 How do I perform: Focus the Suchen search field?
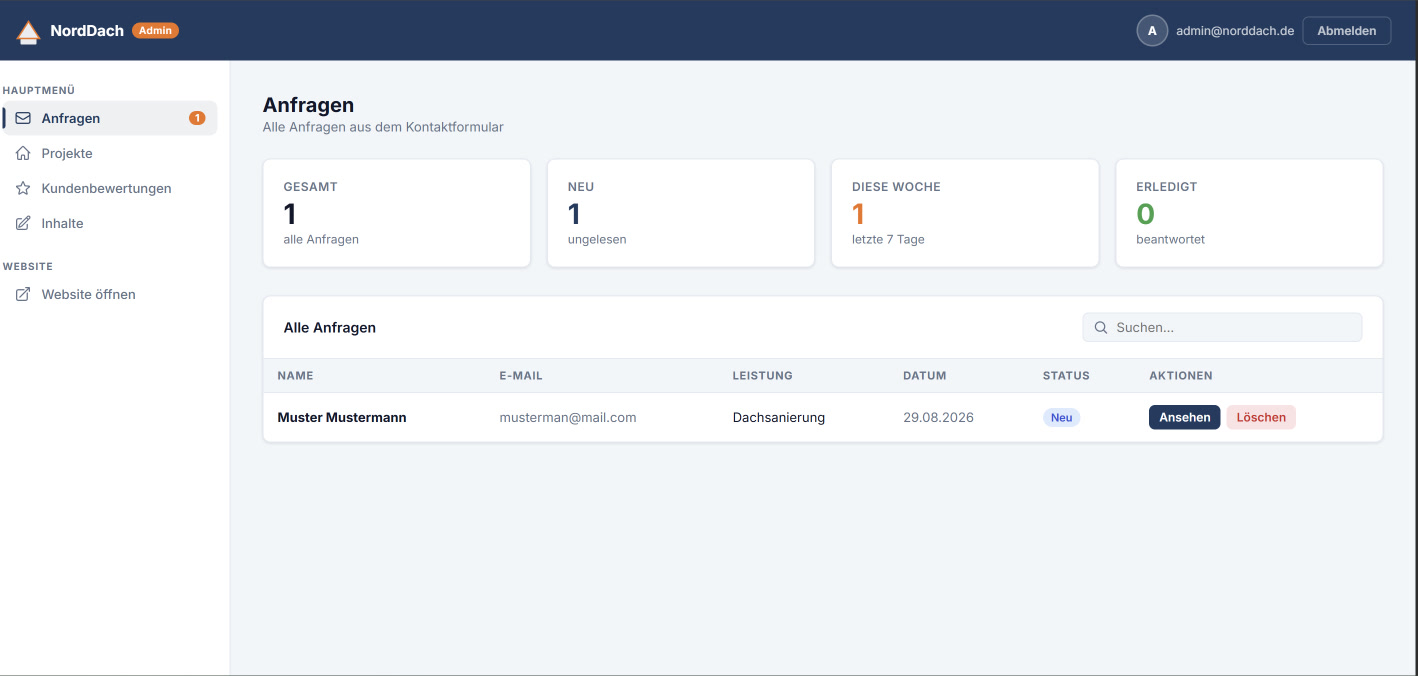(1222, 327)
